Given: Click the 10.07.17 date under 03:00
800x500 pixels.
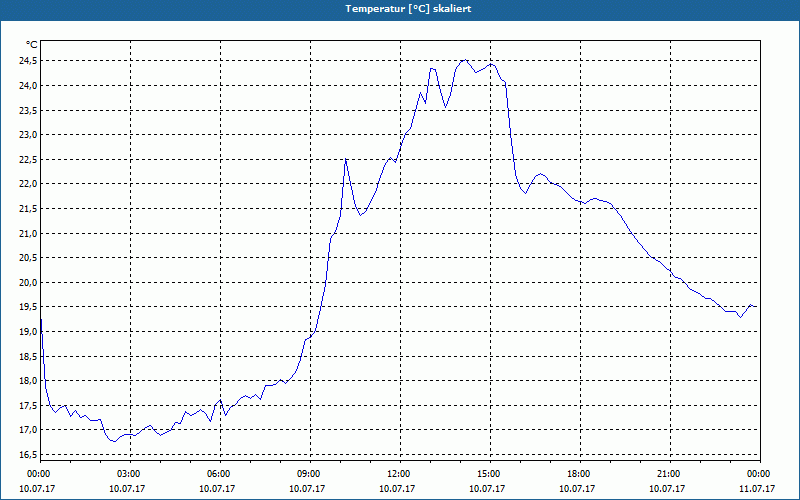Looking at the screenshot, I should 127,488.
